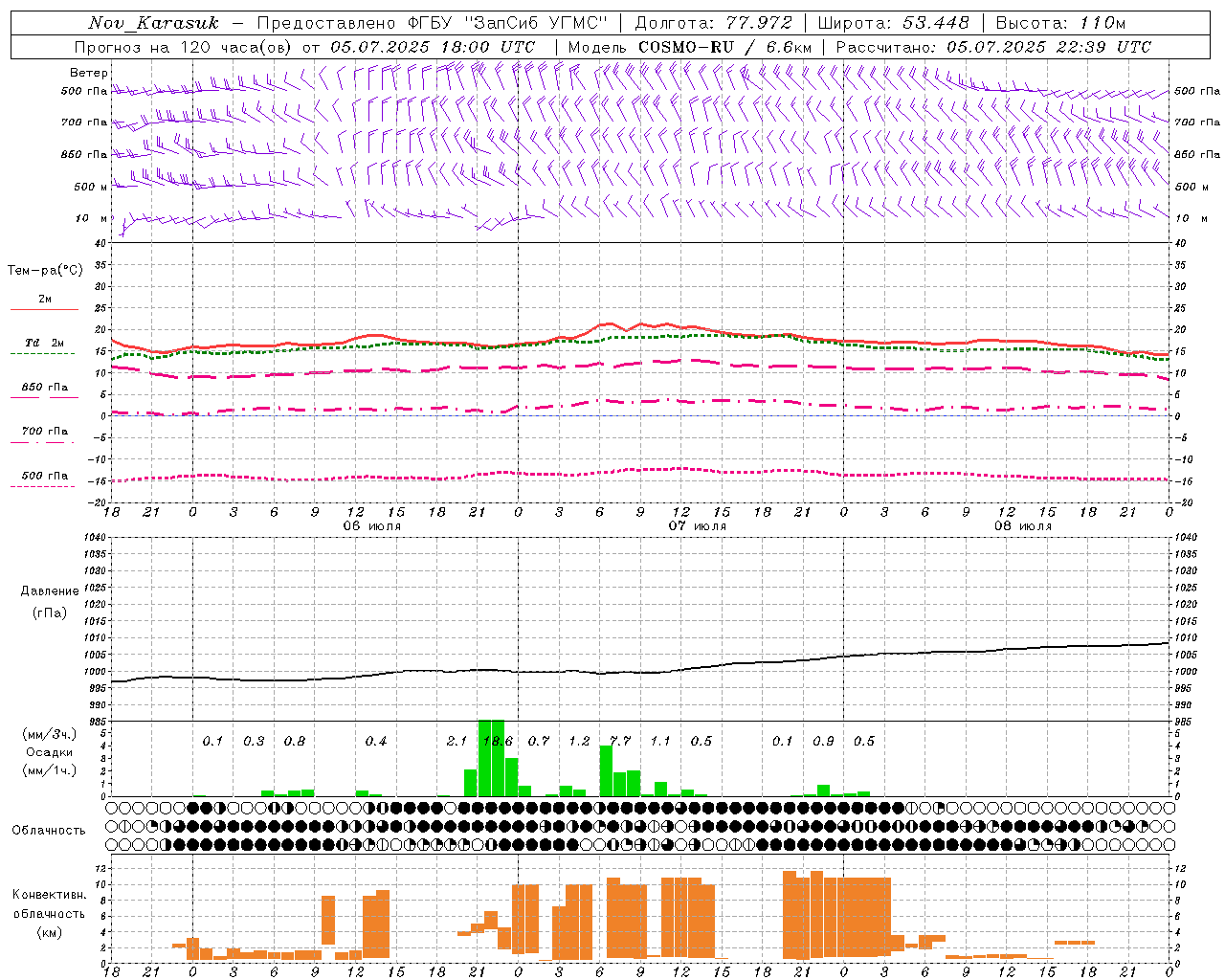Click the '(мм/1ч.)' precipitation unit label

coord(50,770)
